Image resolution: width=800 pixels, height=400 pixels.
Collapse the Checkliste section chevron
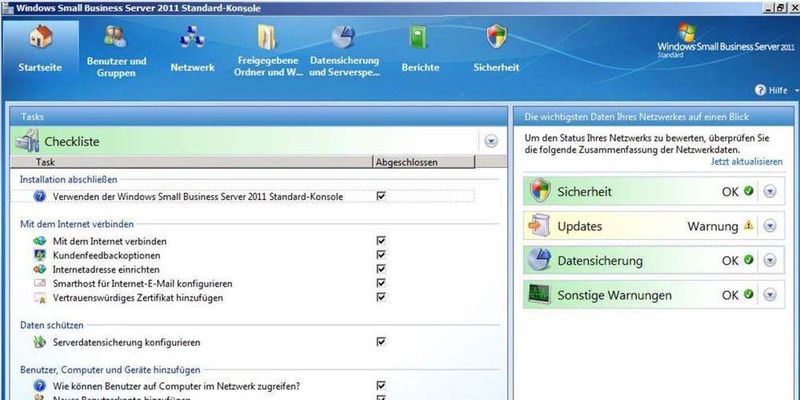point(491,141)
